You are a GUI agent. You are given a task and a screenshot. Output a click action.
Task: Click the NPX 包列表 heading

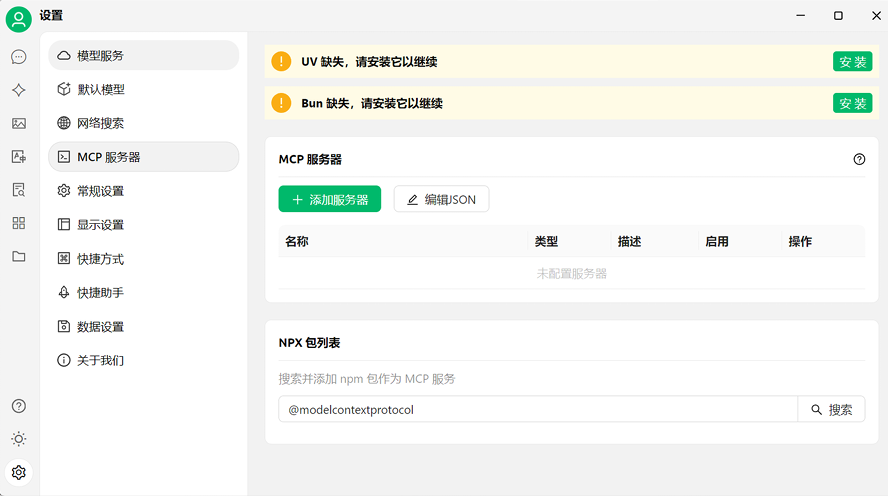point(309,343)
